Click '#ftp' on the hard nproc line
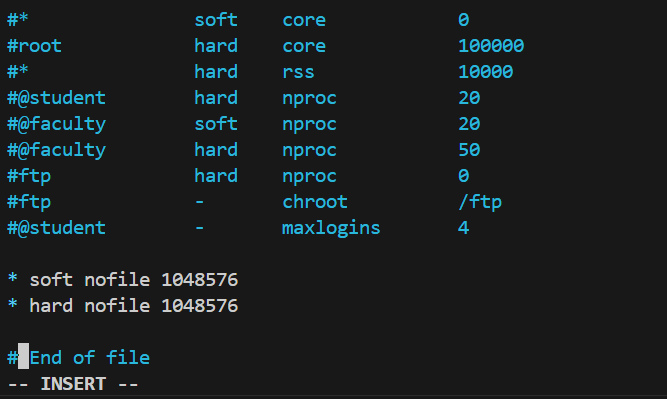The image size is (667, 399). [x=29, y=176]
